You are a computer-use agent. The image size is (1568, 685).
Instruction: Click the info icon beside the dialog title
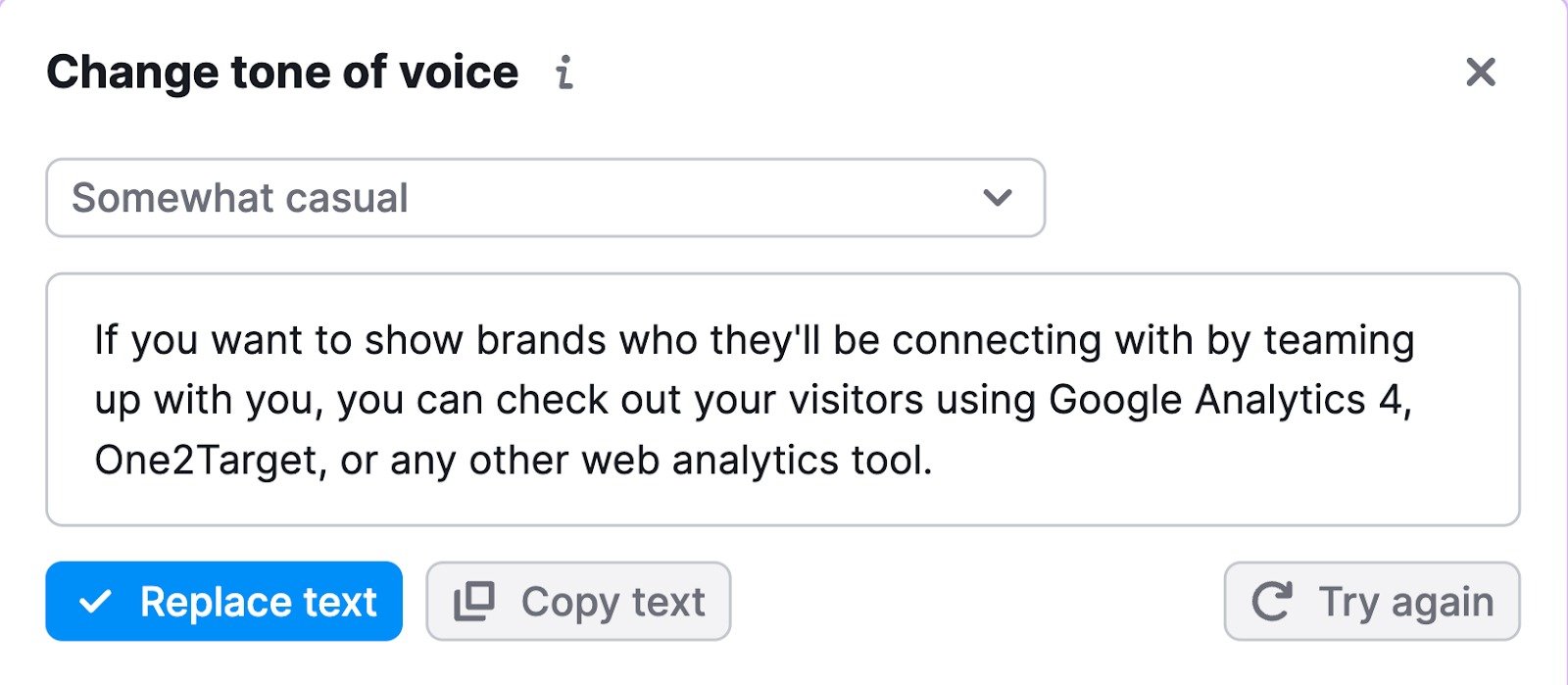(x=565, y=72)
